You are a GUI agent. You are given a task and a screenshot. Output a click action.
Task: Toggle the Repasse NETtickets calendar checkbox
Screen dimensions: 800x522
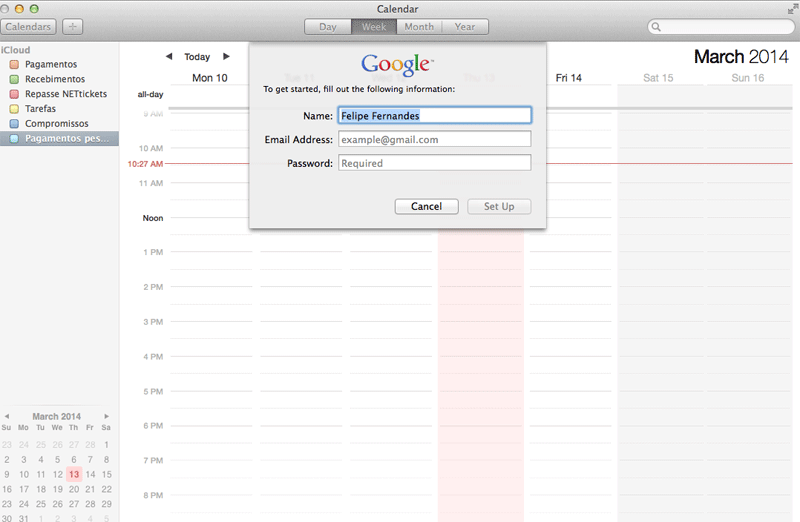point(14,94)
